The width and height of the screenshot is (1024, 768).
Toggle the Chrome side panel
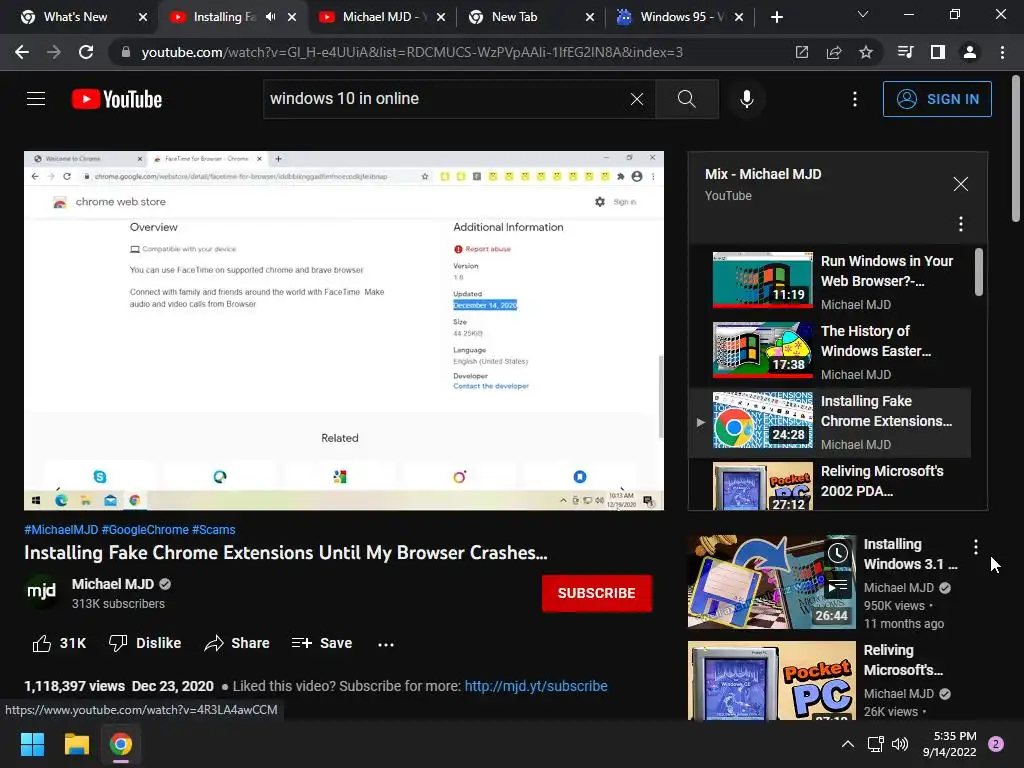coord(938,52)
